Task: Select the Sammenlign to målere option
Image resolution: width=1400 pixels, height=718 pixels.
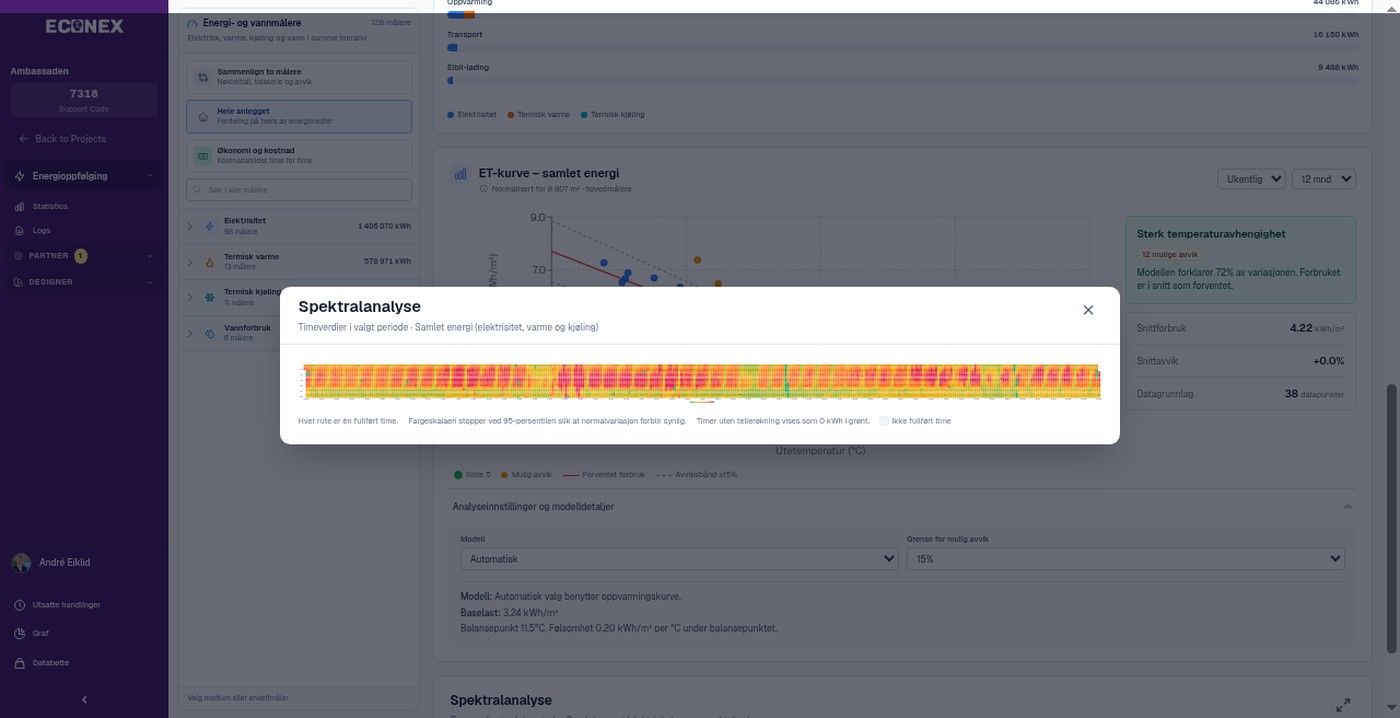Action: [299, 77]
